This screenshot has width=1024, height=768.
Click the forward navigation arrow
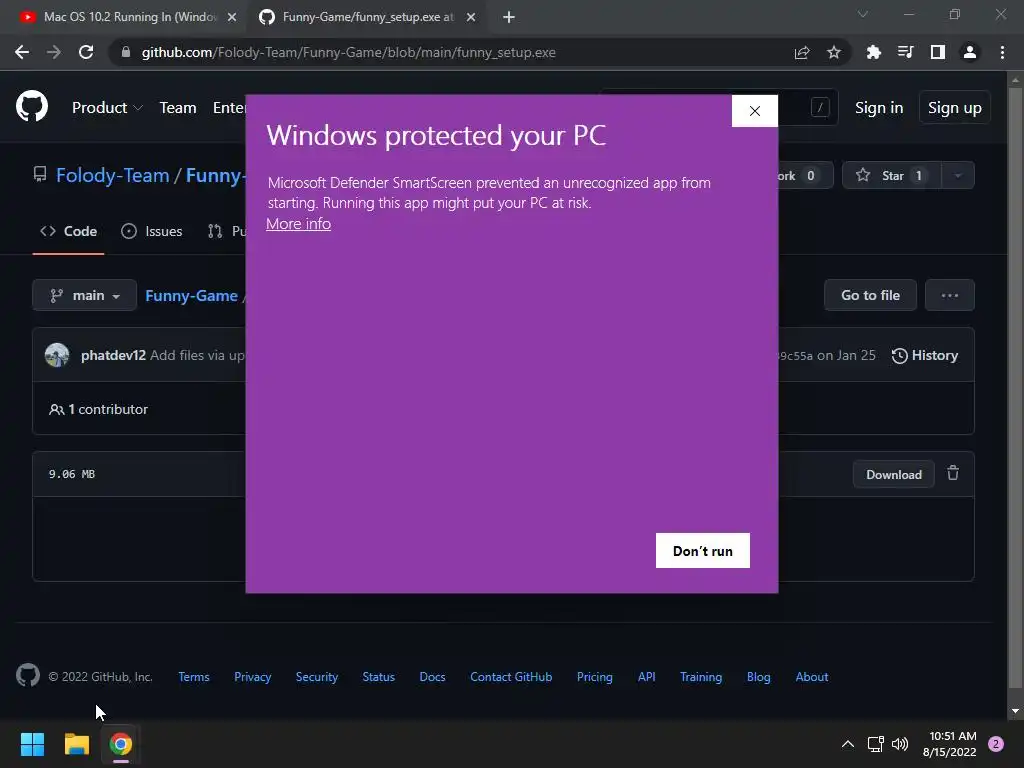[54, 52]
